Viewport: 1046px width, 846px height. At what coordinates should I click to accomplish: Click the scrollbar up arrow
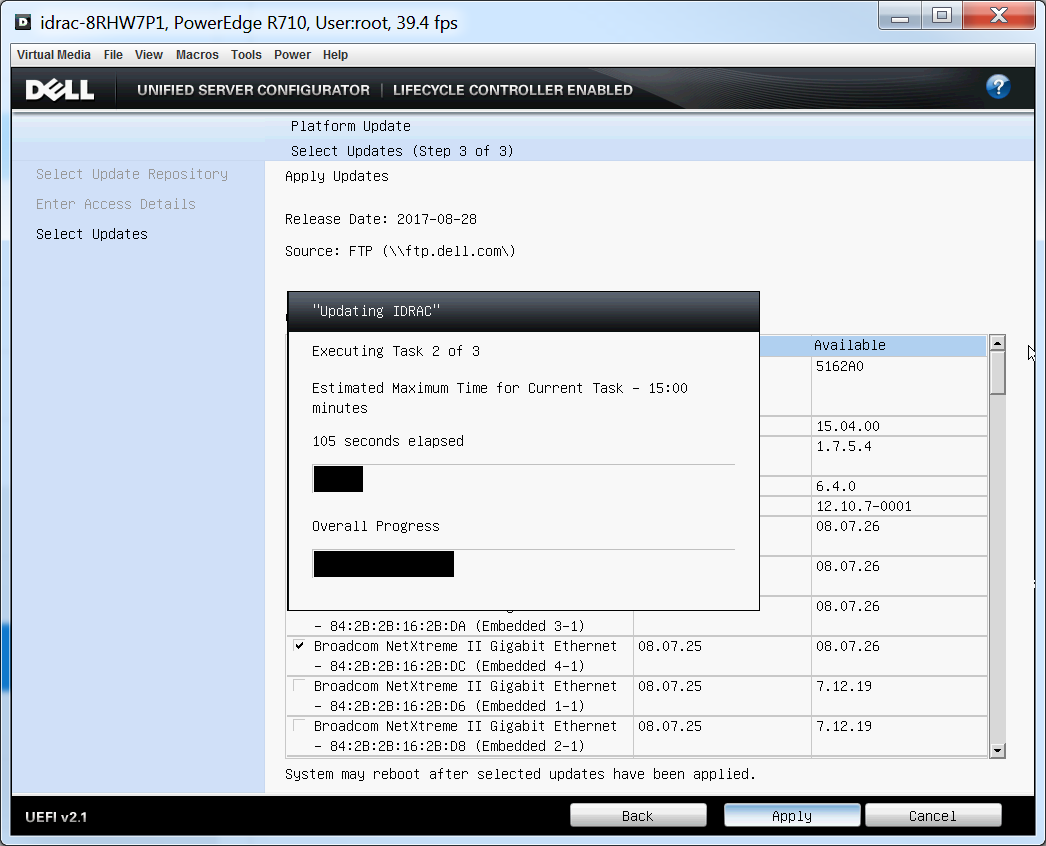tap(997, 343)
